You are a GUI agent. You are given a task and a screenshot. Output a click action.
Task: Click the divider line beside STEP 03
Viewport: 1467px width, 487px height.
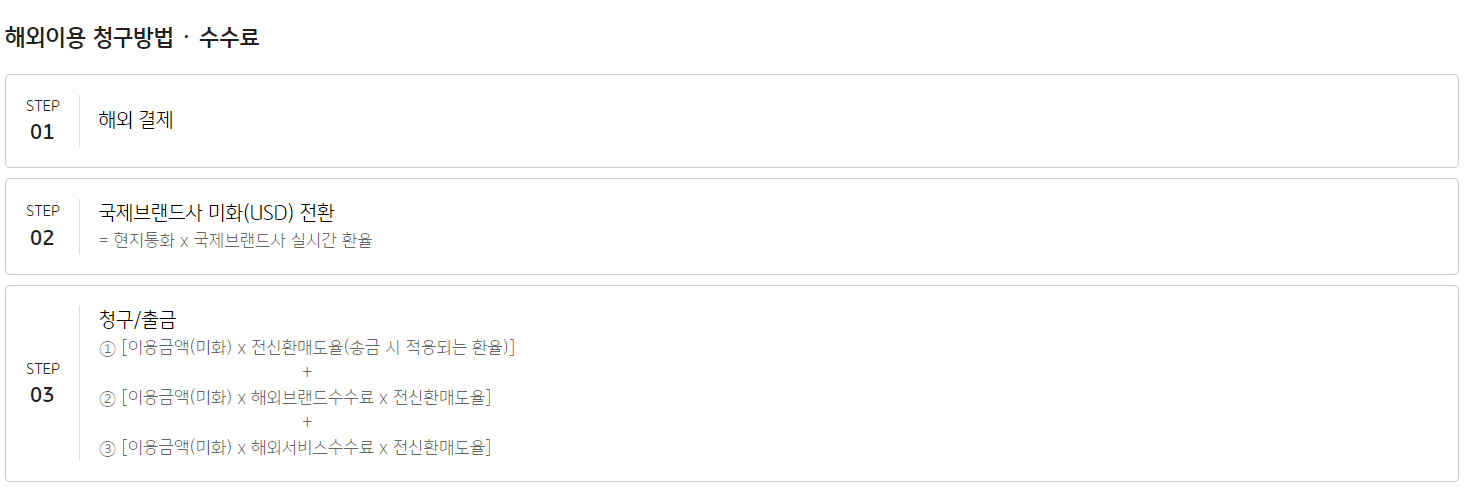[79, 384]
